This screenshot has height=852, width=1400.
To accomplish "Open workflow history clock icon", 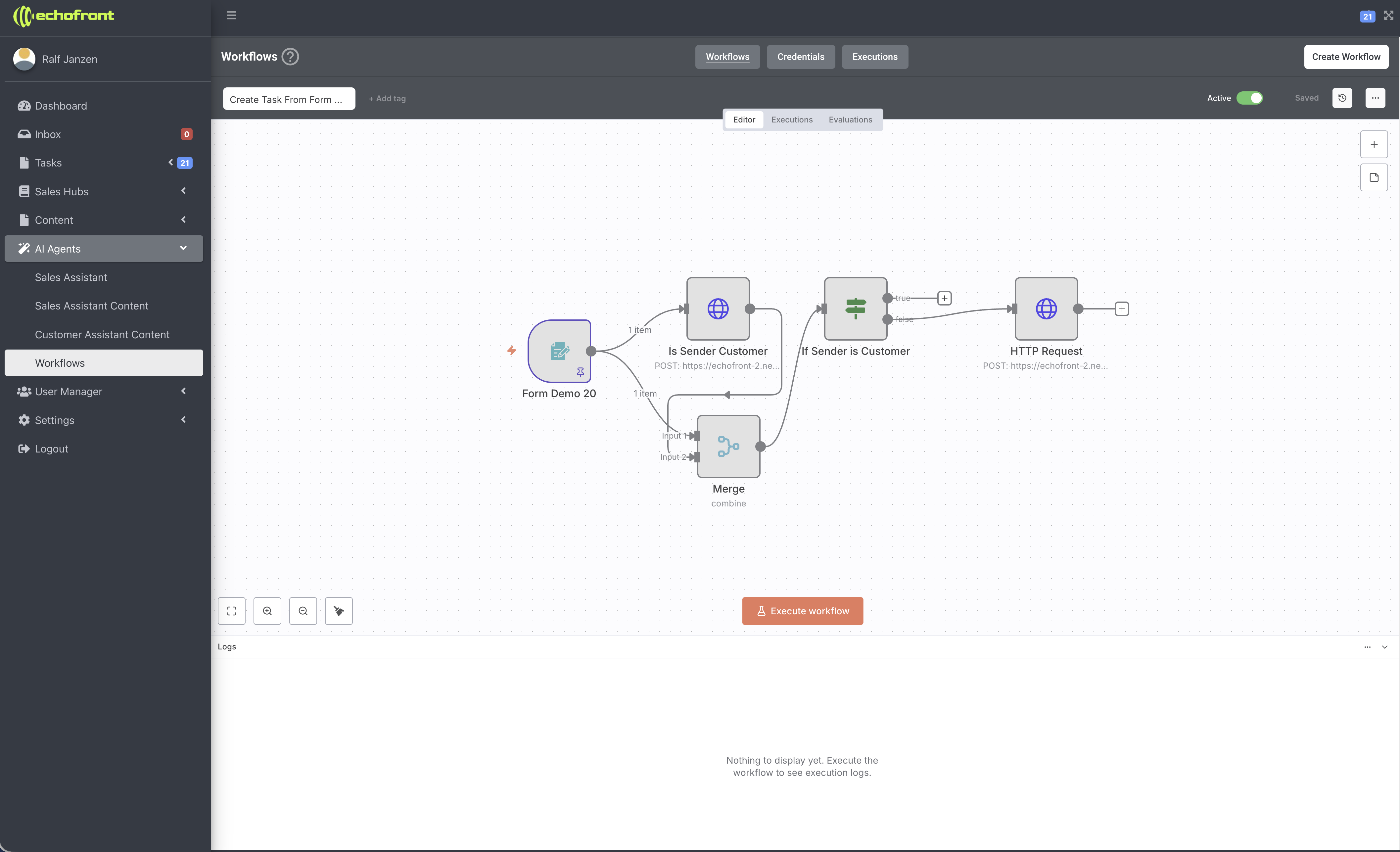I will point(1342,98).
